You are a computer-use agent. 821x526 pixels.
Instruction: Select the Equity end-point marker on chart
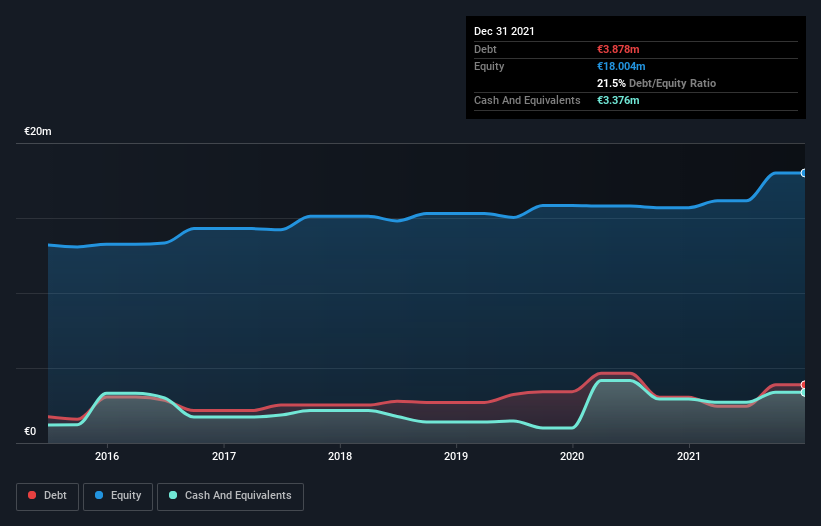804,173
